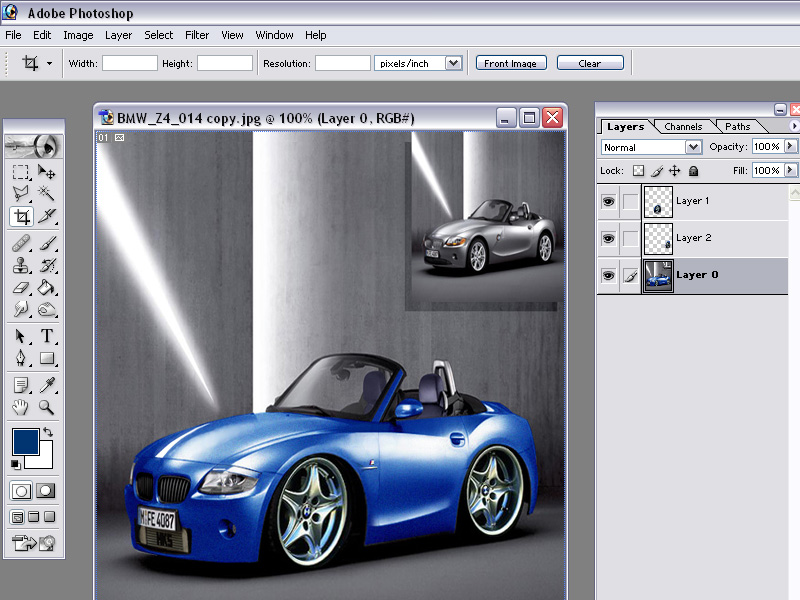Select the Eyedropper tool
Viewport: 800px width, 600px height.
click(x=46, y=385)
